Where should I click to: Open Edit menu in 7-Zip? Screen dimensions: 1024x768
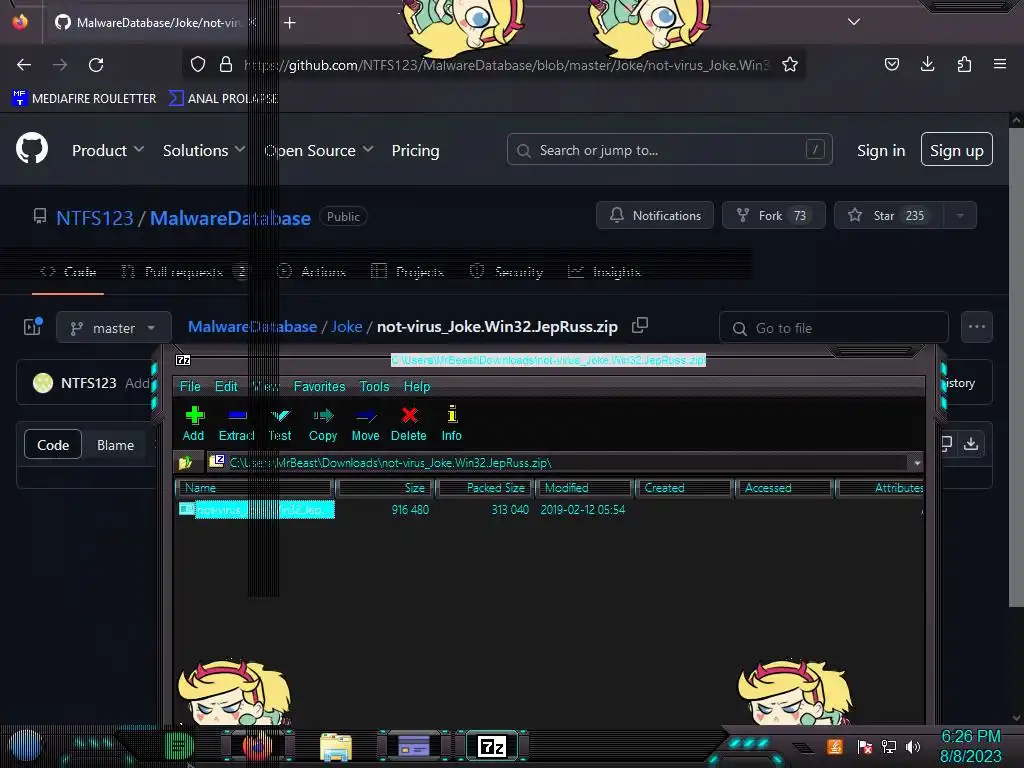[226, 387]
